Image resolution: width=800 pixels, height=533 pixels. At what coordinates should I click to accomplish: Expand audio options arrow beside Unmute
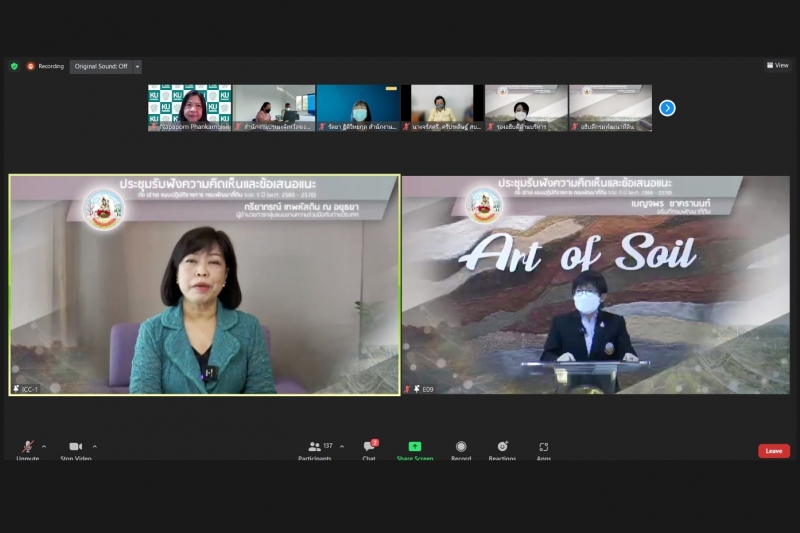point(44,447)
